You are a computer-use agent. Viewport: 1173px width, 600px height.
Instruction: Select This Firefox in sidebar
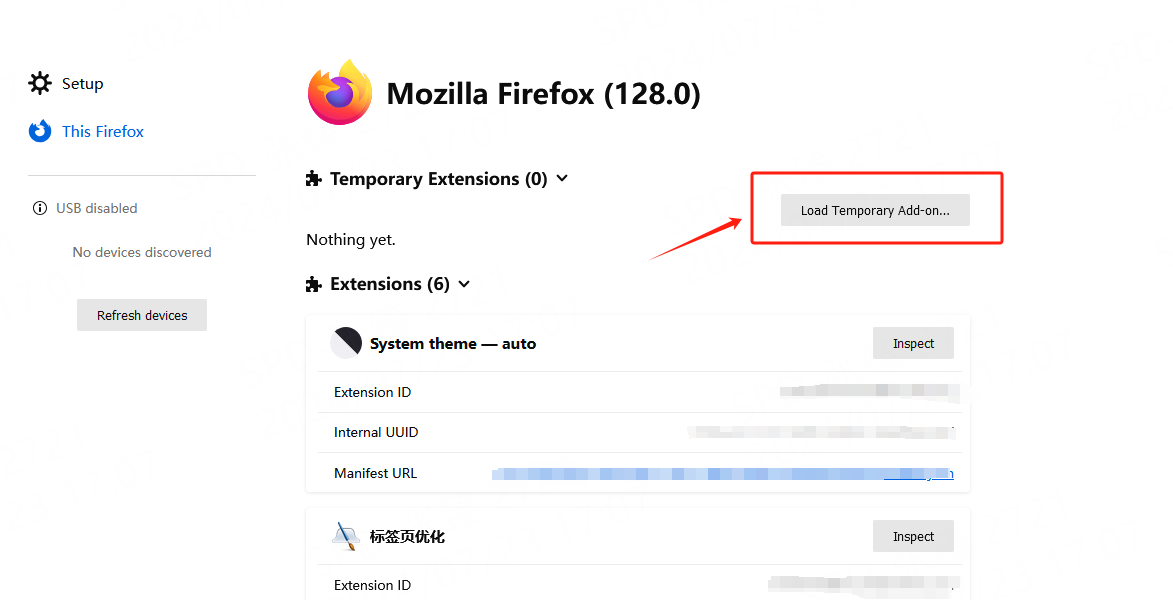tap(103, 132)
